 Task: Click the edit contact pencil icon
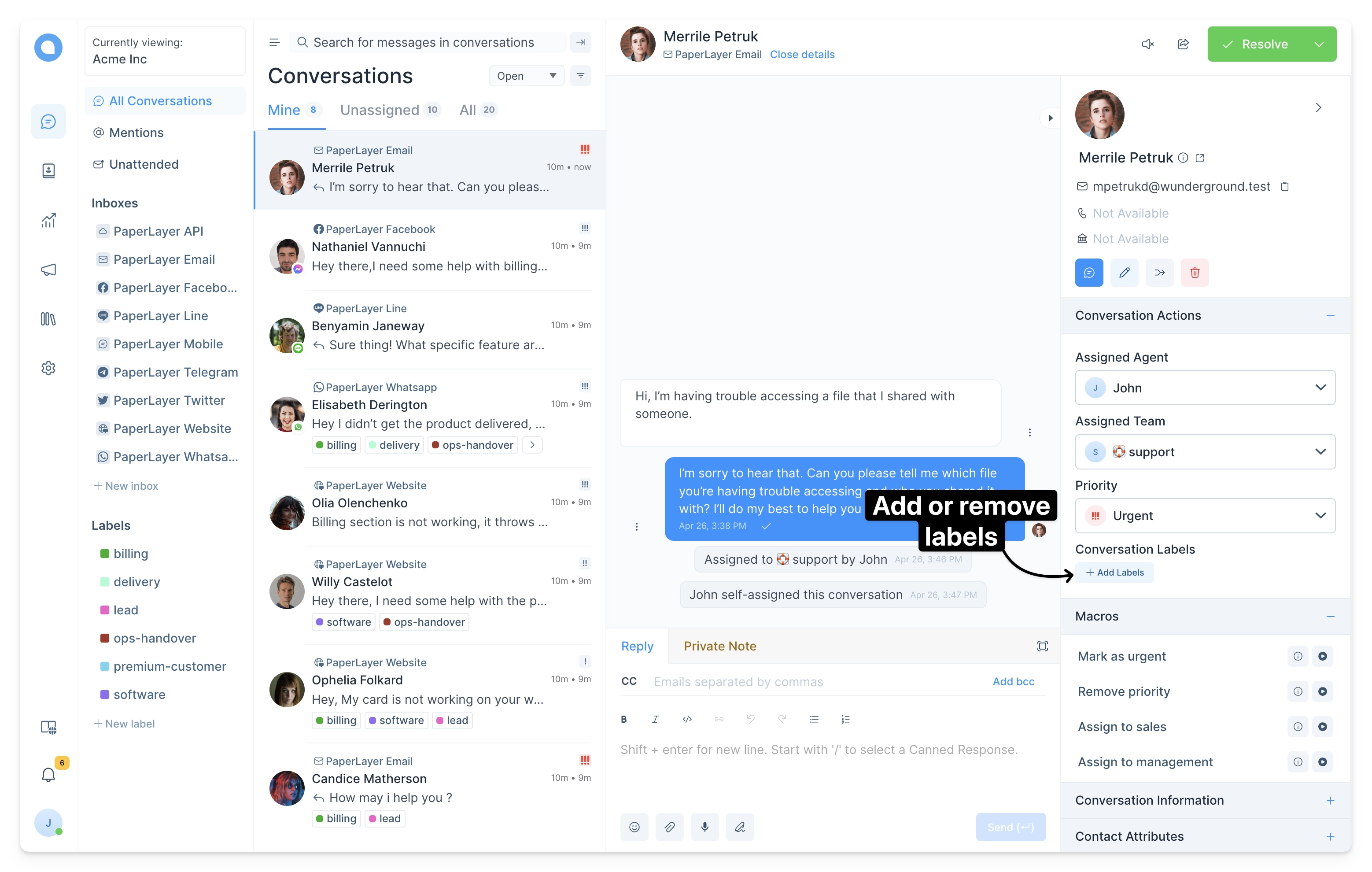pyautogui.click(x=1124, y=272)
